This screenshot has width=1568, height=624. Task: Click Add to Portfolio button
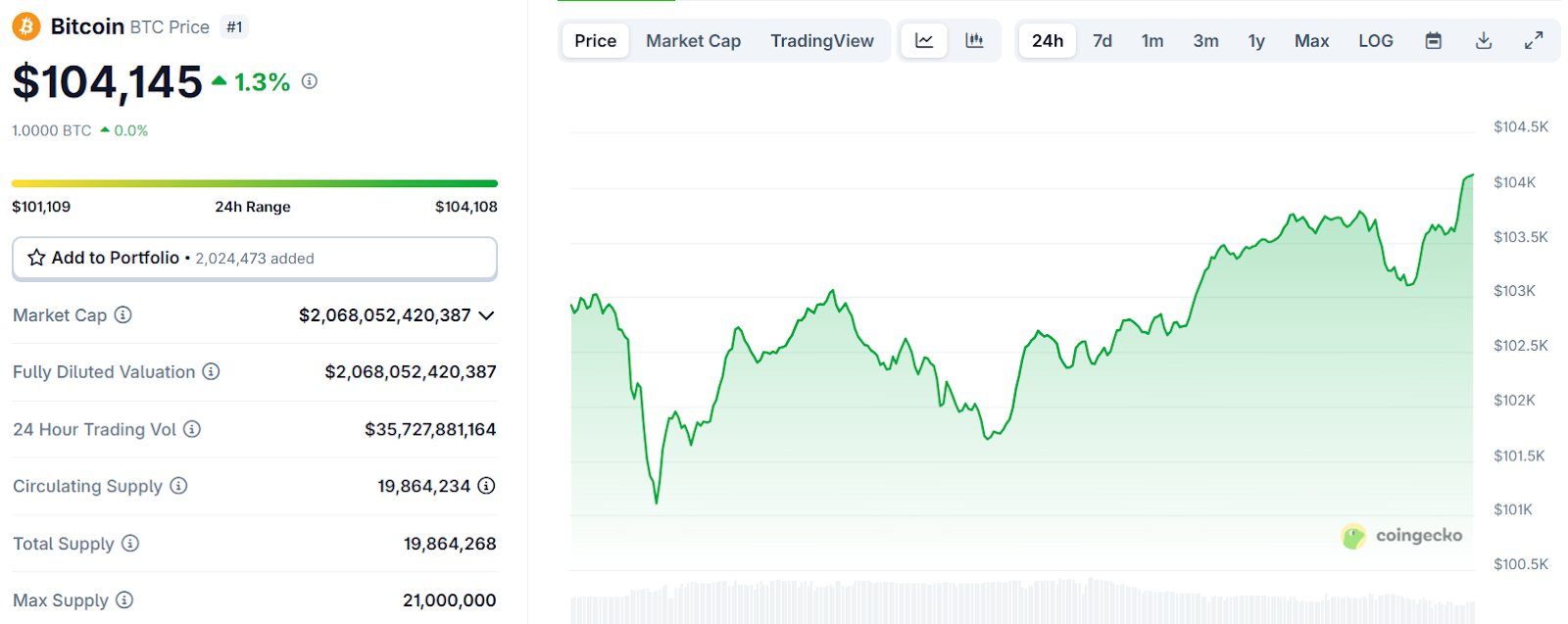pyautogui.click(x=255, y=258)
